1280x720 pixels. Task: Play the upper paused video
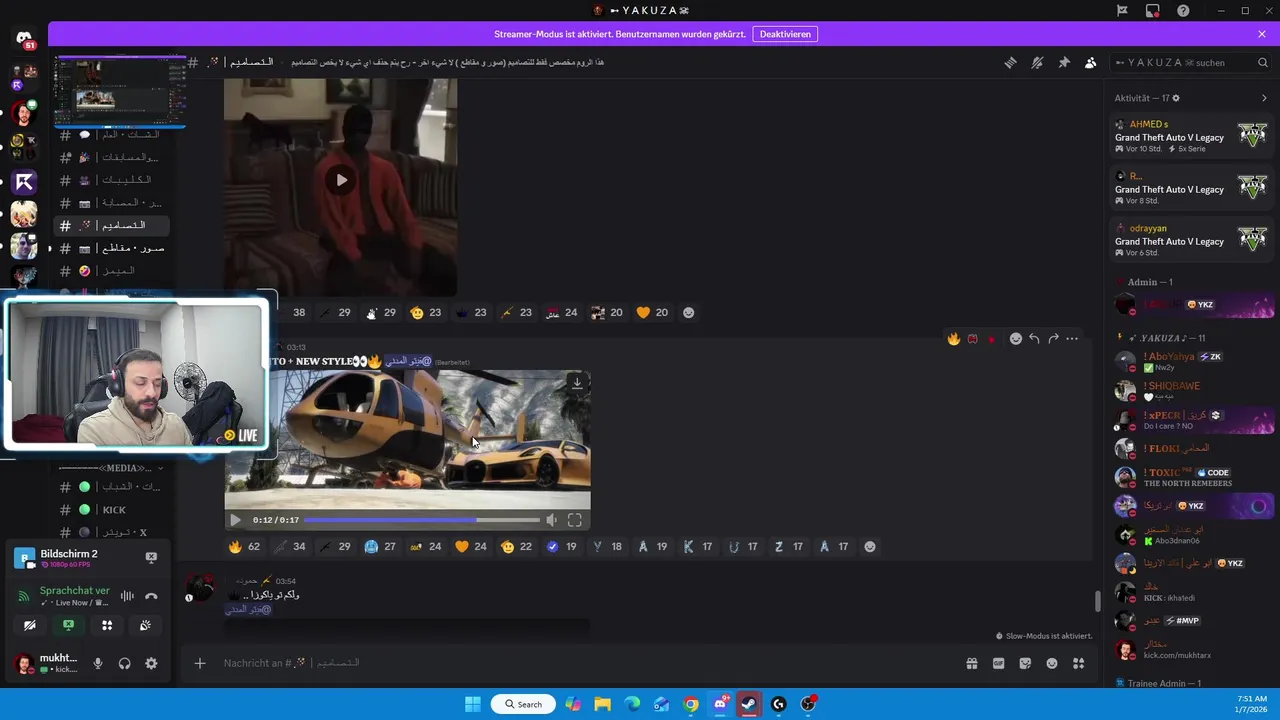(x=341, y=180)
